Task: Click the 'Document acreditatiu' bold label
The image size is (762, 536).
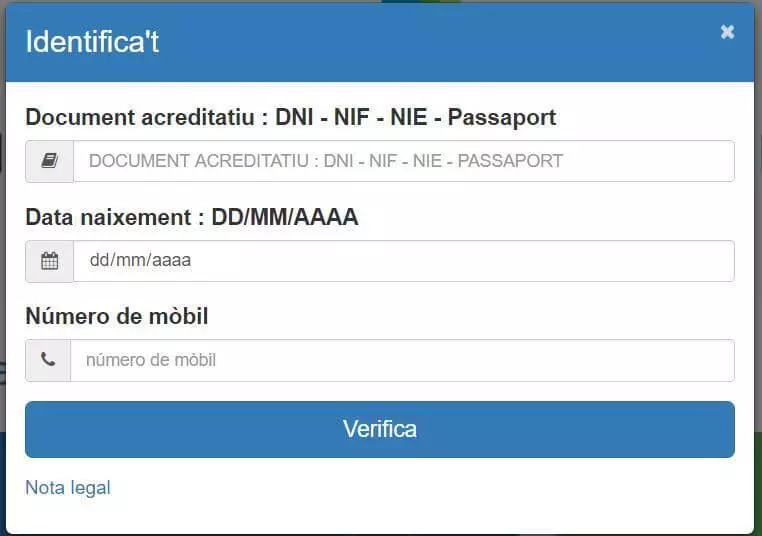Action: coord(140,117)
